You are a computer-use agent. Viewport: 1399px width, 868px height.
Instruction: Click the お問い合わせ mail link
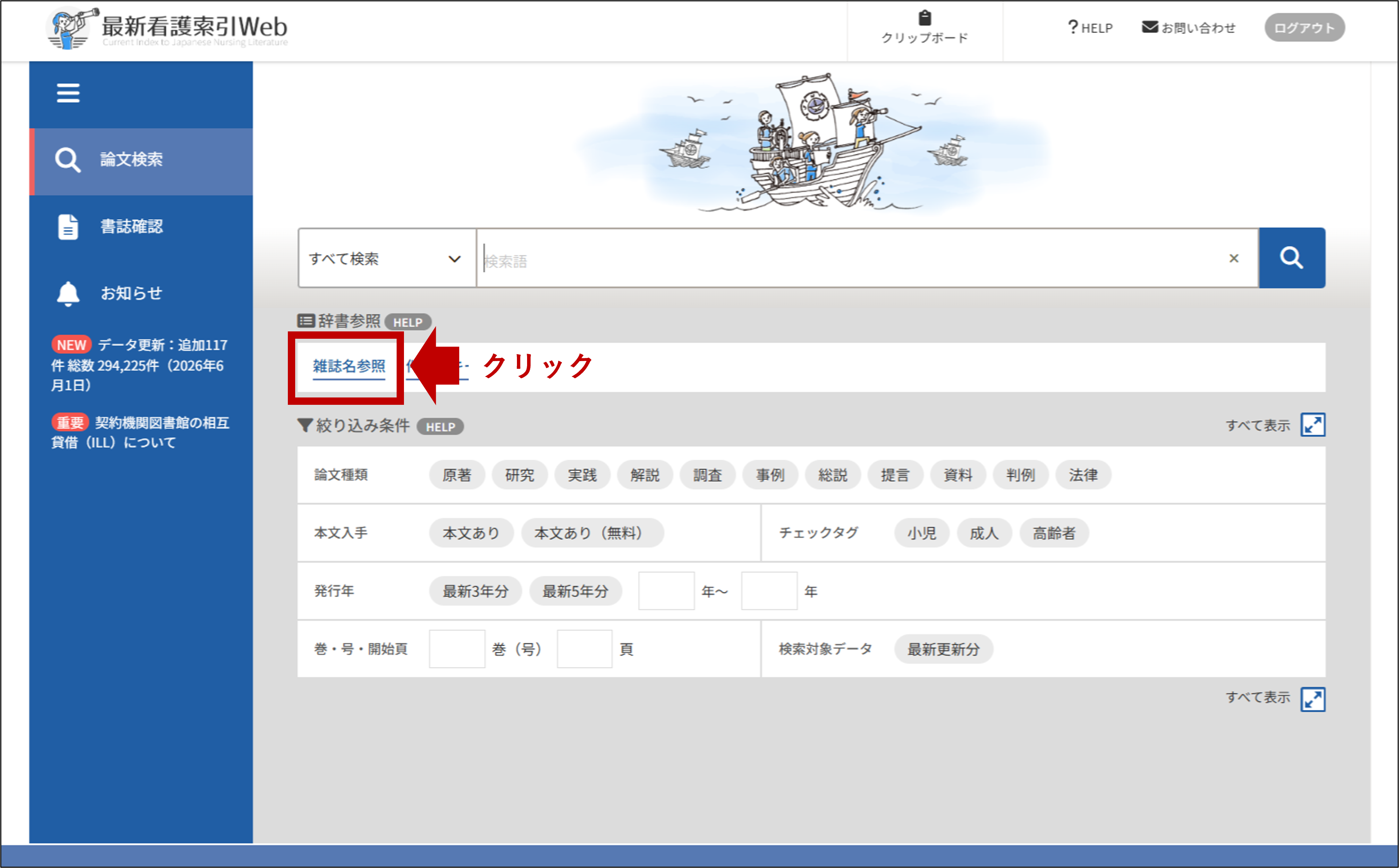(x=1188, y=28)
